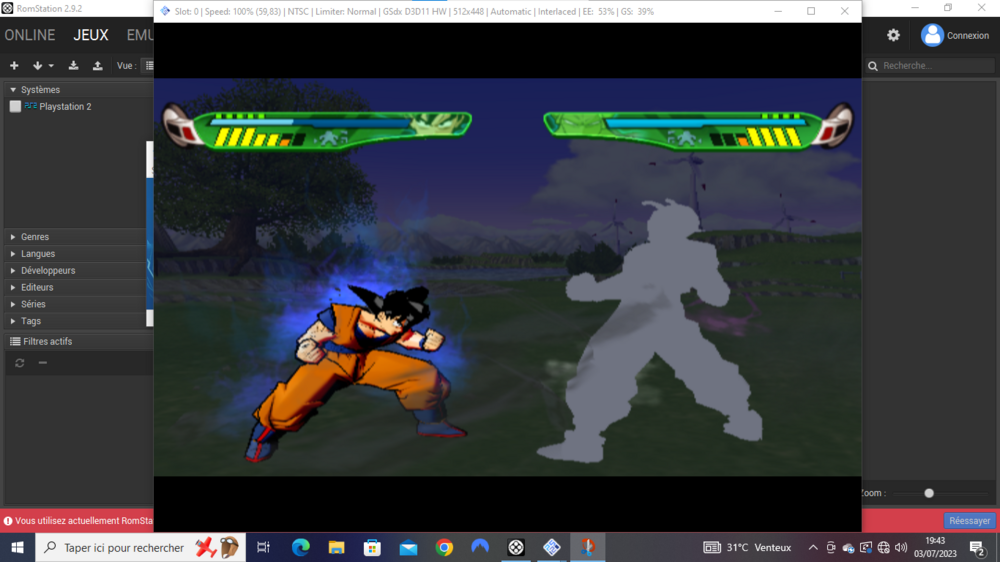Expand the Langues filter section
This screenshot has height=562, width=1000.
click(x=13, y=254)
